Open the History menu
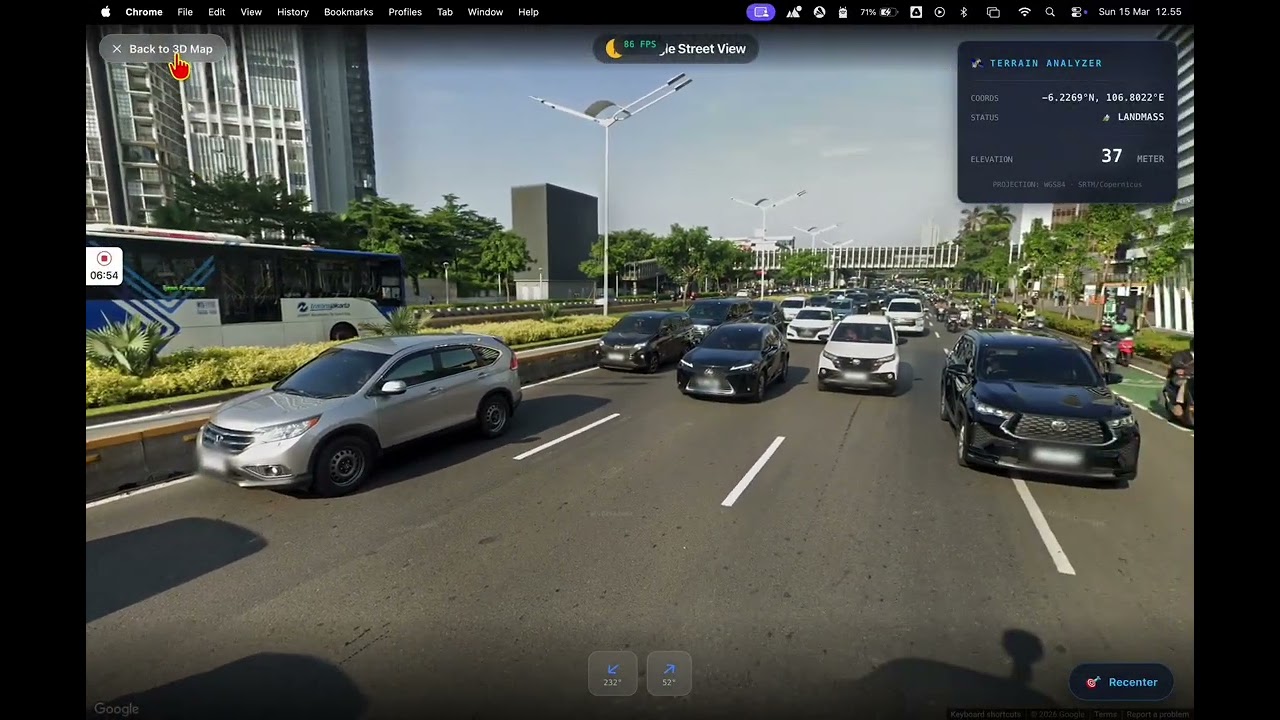Image resolution: width=1280 pixels, height=720 pixels. click(293, 12)
